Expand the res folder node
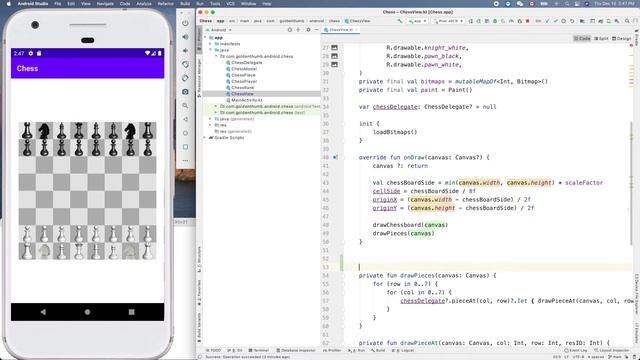Image resolution: width=640 pixels, height=360 pixels. point(211,125)
